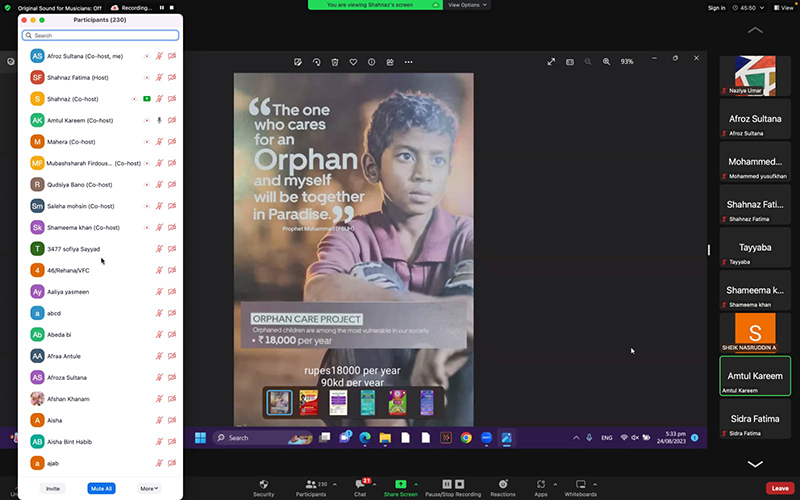
Task: Open the More dropdown in Participants panel
Action: [x=149, y=488]
